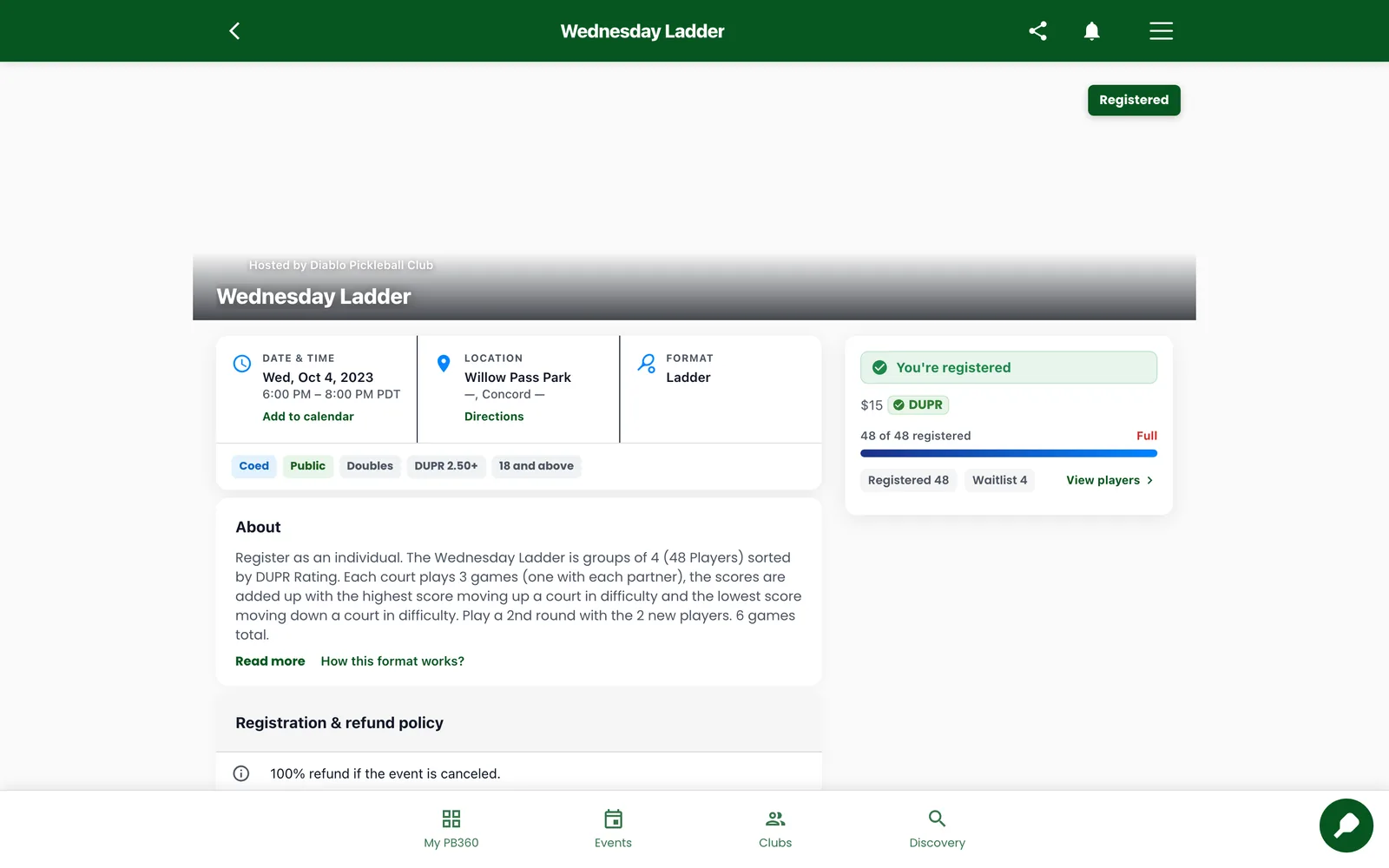
Task: Click the red Full status label
Action: pyautogui.click(x=1147, y=436)
